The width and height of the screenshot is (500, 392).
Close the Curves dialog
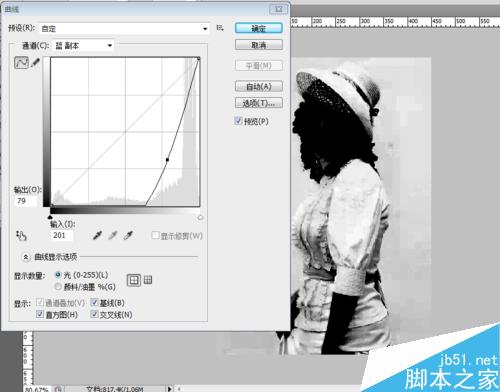click(x=279, y=9)
